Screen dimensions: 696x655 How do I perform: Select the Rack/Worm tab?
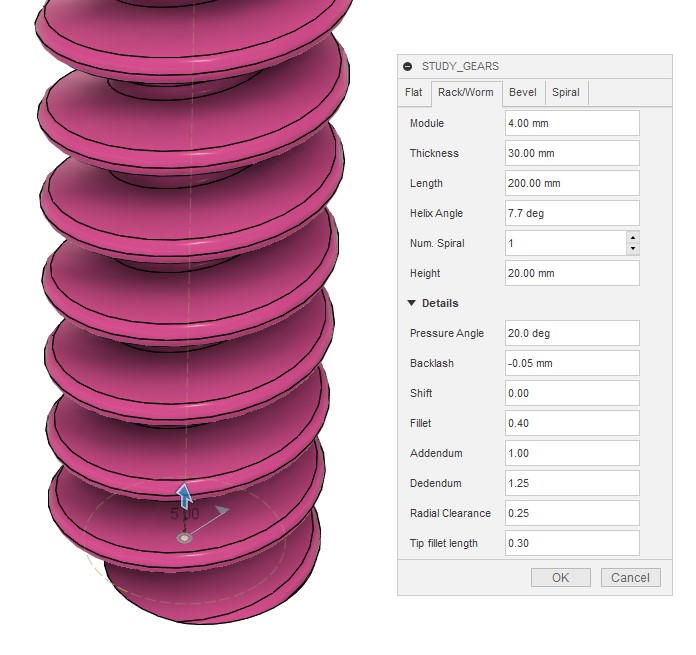[x=464, y=93]
